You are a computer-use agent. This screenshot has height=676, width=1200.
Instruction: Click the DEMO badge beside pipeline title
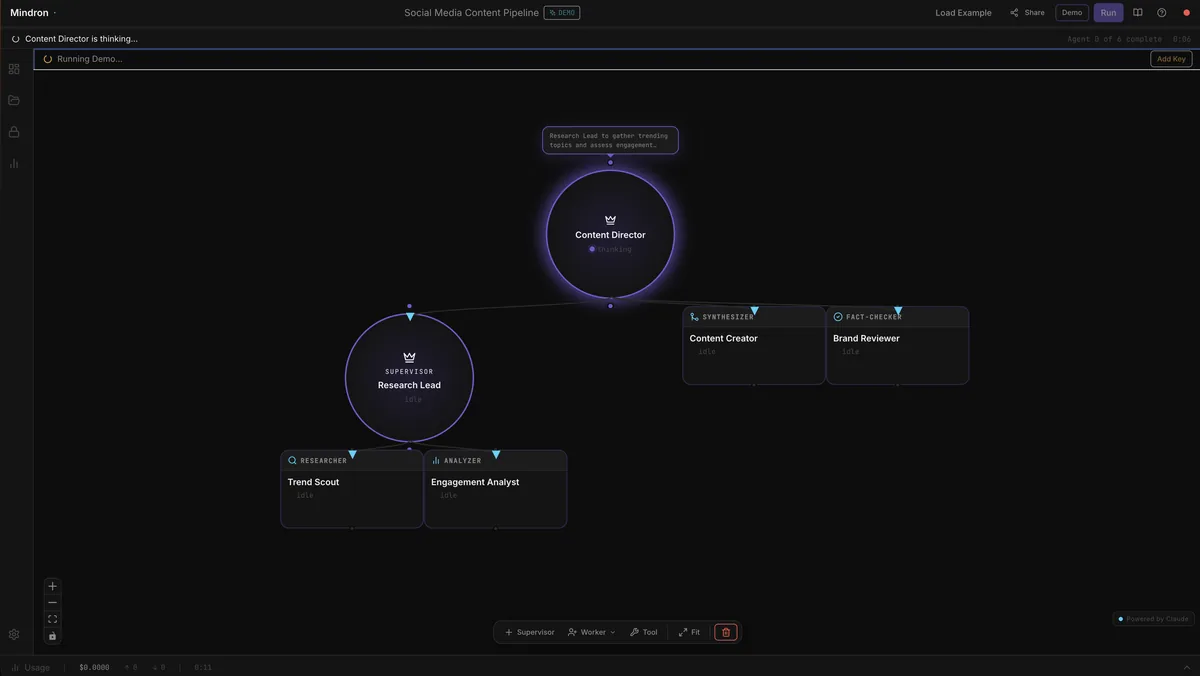point(562,13)
